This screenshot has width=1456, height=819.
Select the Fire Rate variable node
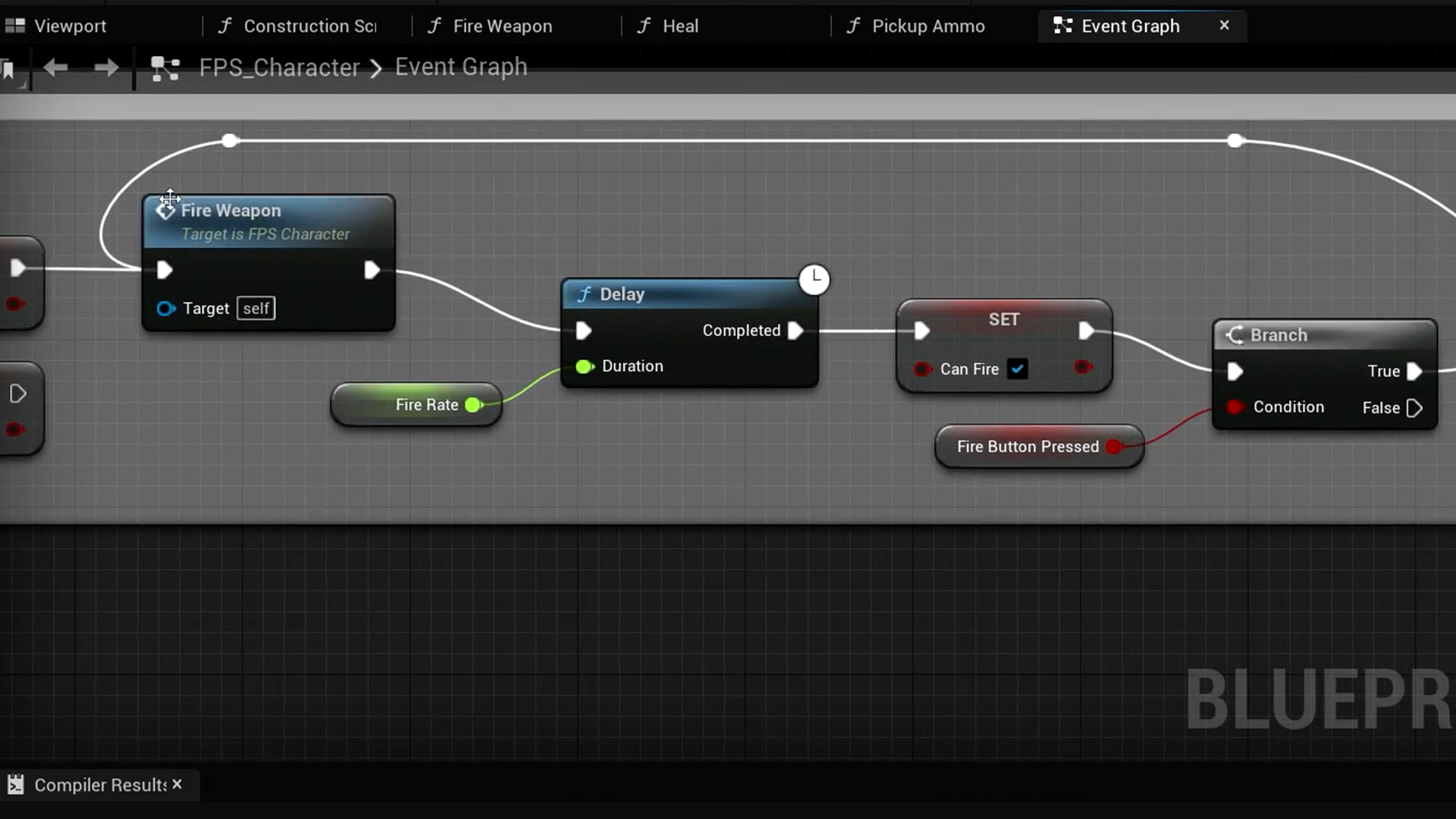coord(416,405)
